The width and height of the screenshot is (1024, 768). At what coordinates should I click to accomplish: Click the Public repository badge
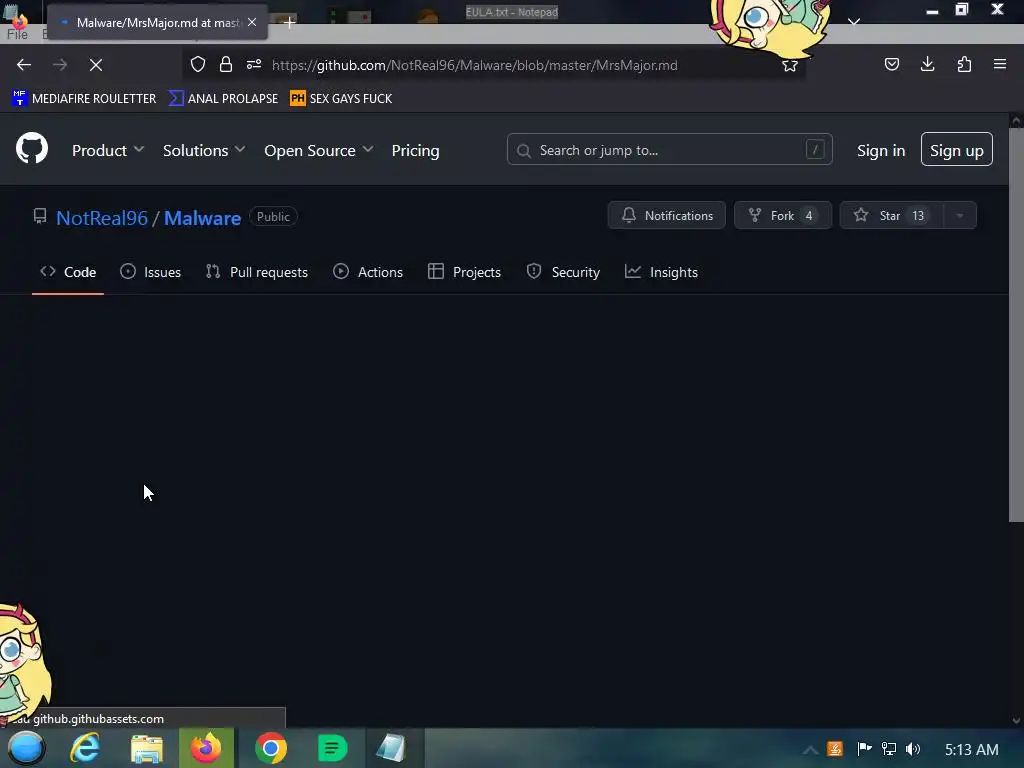coord(273,217)
